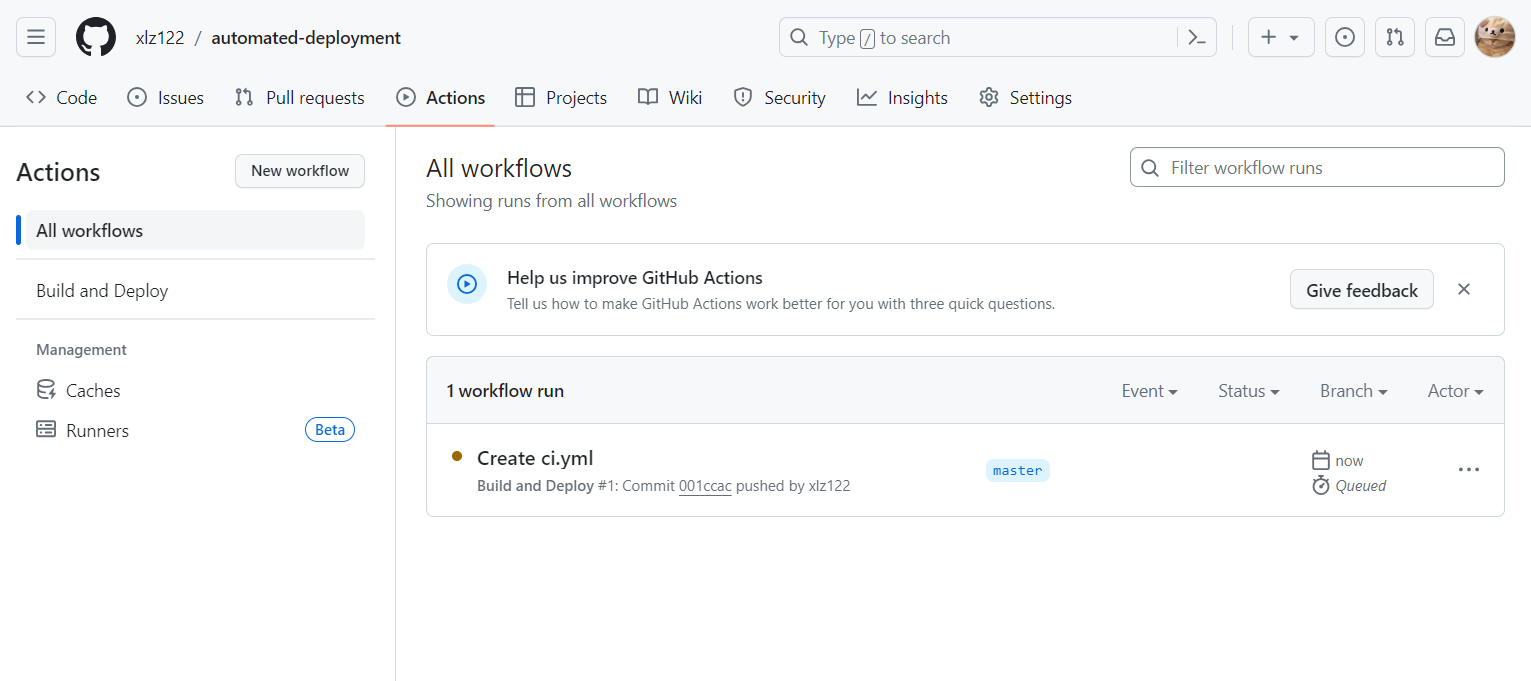The width and height of the screenshot is (1531, 681).
Task: Open commit 001ccac link
Action: click(705, 486)
